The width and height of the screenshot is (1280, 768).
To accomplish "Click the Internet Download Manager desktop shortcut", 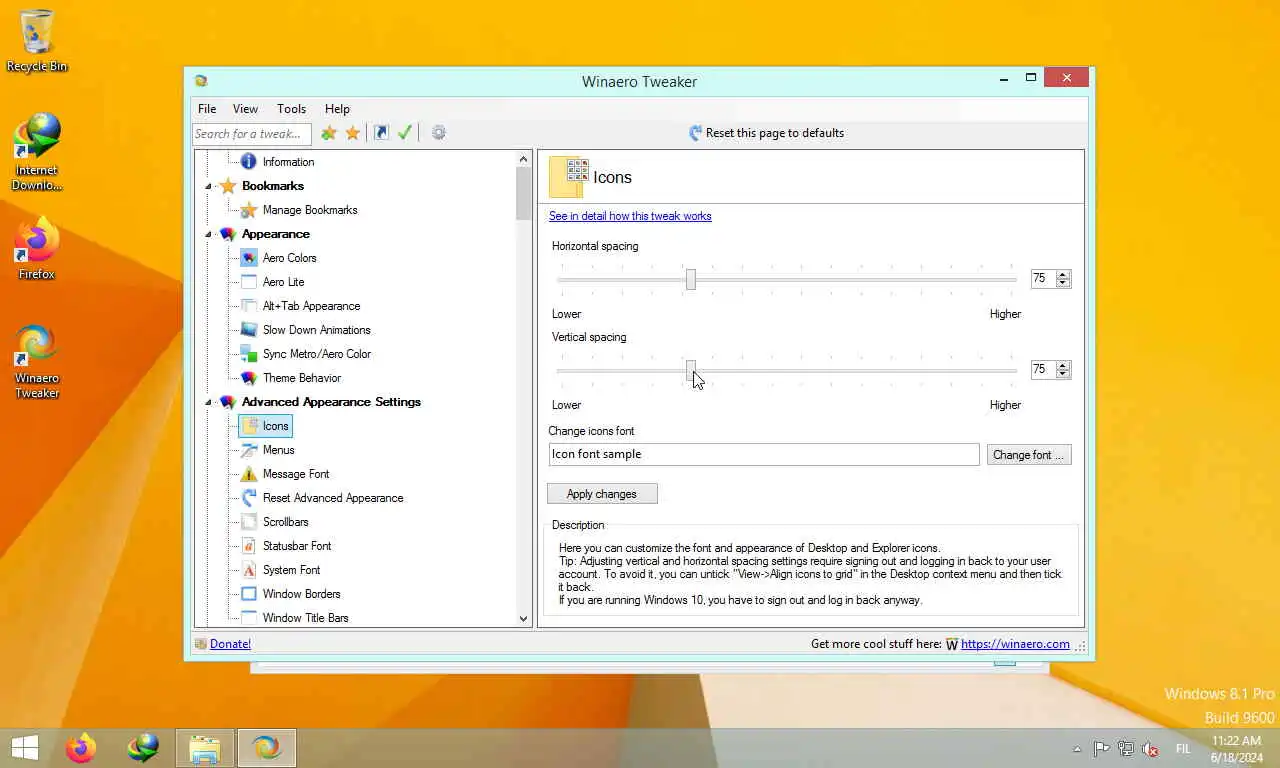I will [x=37, y=151].
